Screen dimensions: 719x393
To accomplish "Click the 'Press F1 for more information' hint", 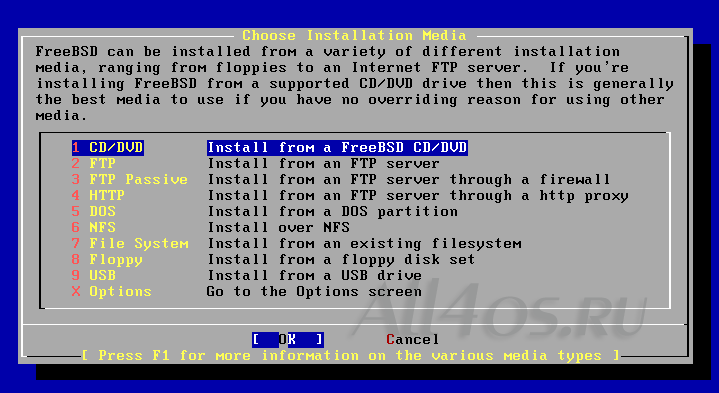I will tap(350, 356).
